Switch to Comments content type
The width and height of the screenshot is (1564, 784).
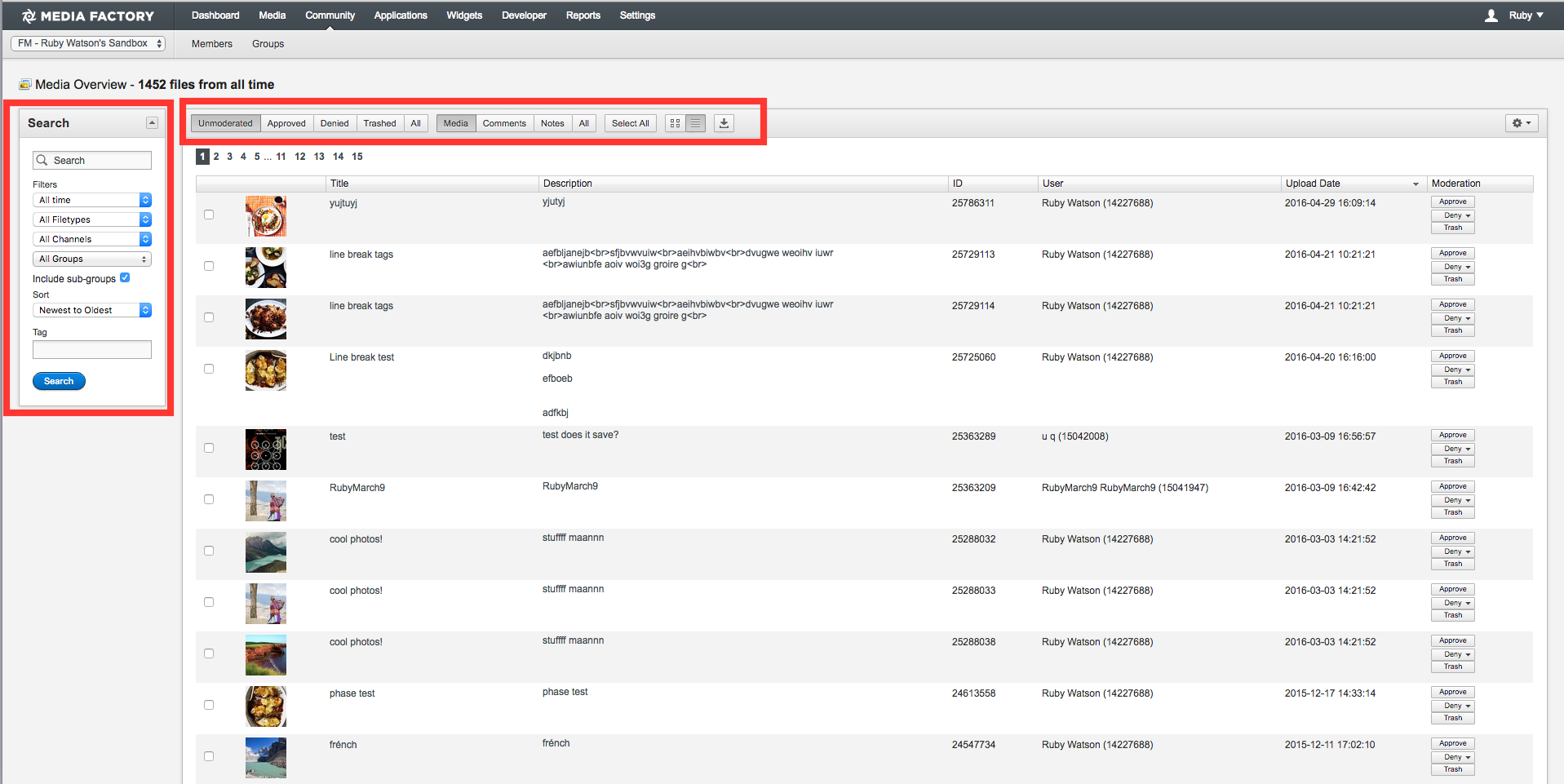(x=504, y=123)
